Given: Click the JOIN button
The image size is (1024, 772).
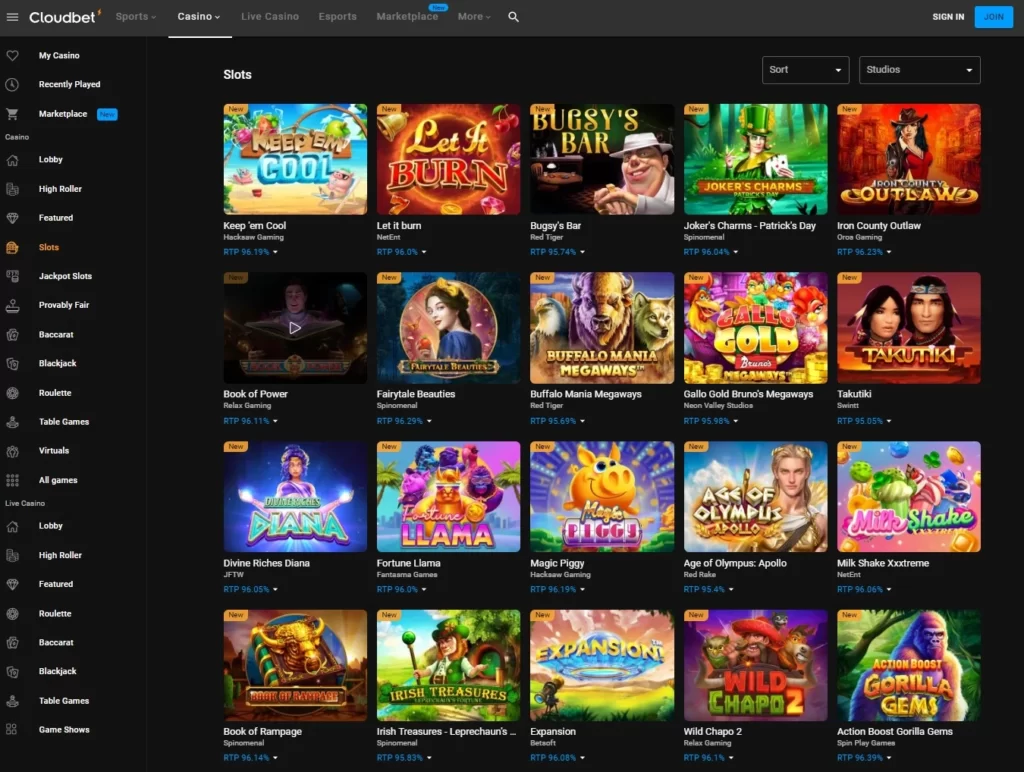Looking at the screenshot, I should pyautogui.click(x=994, y=17).
